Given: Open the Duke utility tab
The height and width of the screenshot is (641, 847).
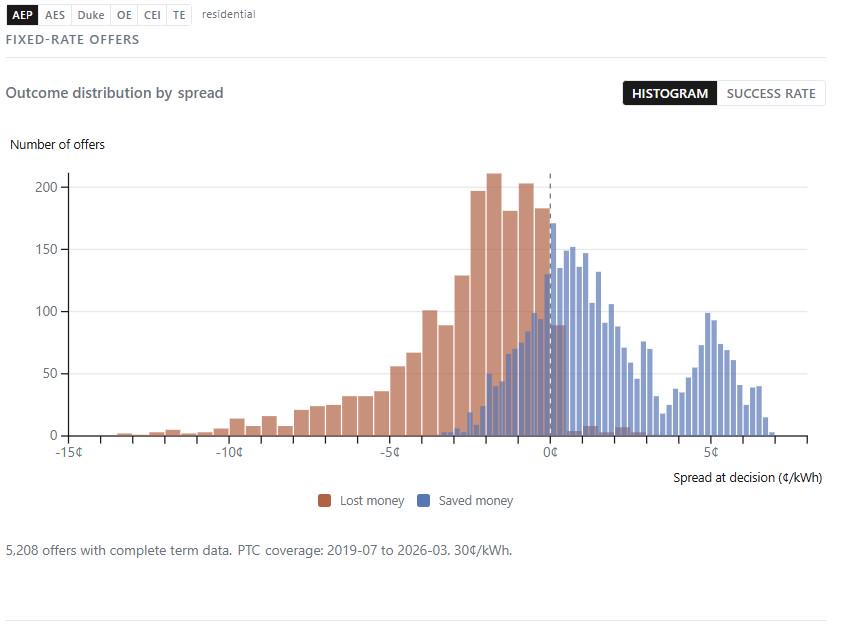Looking at the screenshot, I should (x=91, y=15).
